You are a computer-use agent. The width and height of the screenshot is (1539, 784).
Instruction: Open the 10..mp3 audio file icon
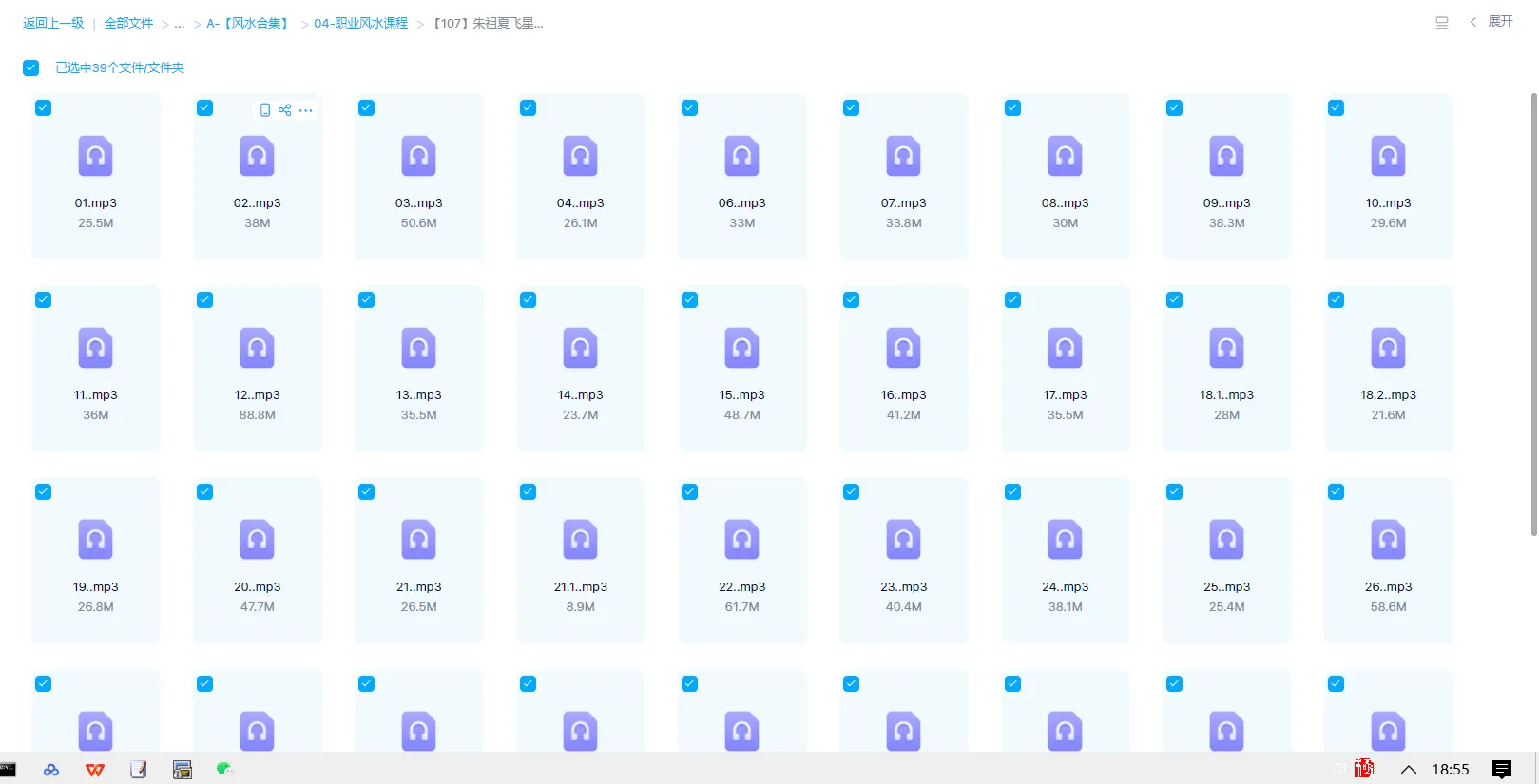[x=1388, y=156]
